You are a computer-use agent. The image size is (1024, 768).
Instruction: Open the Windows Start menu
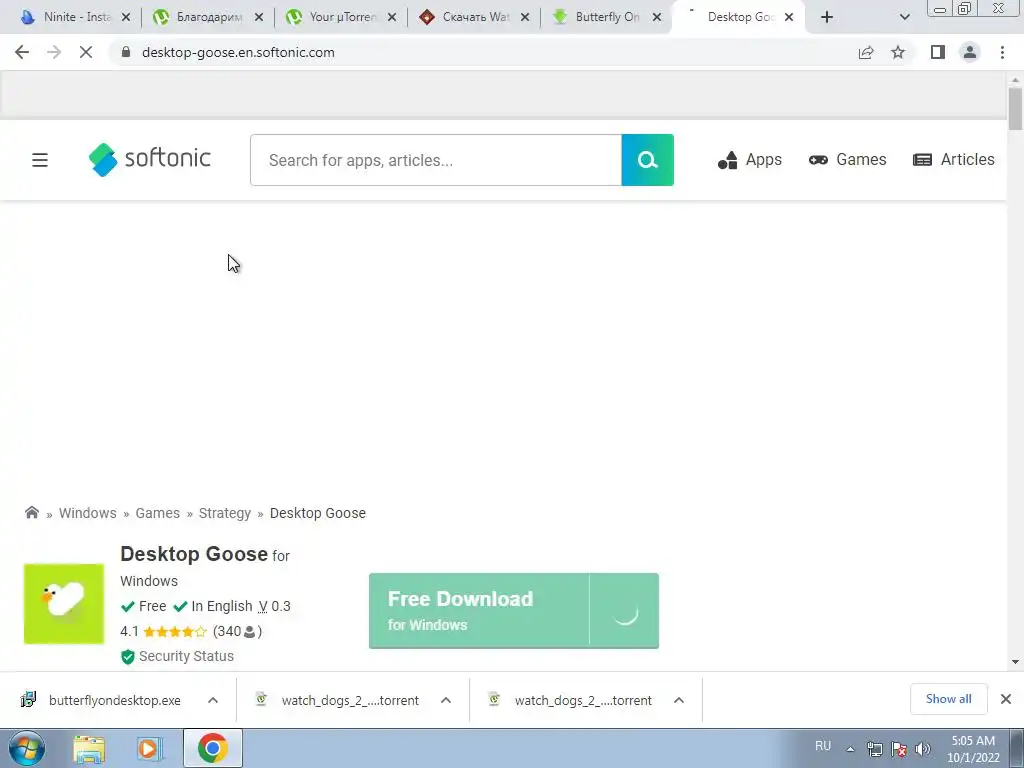click(27, 748)
